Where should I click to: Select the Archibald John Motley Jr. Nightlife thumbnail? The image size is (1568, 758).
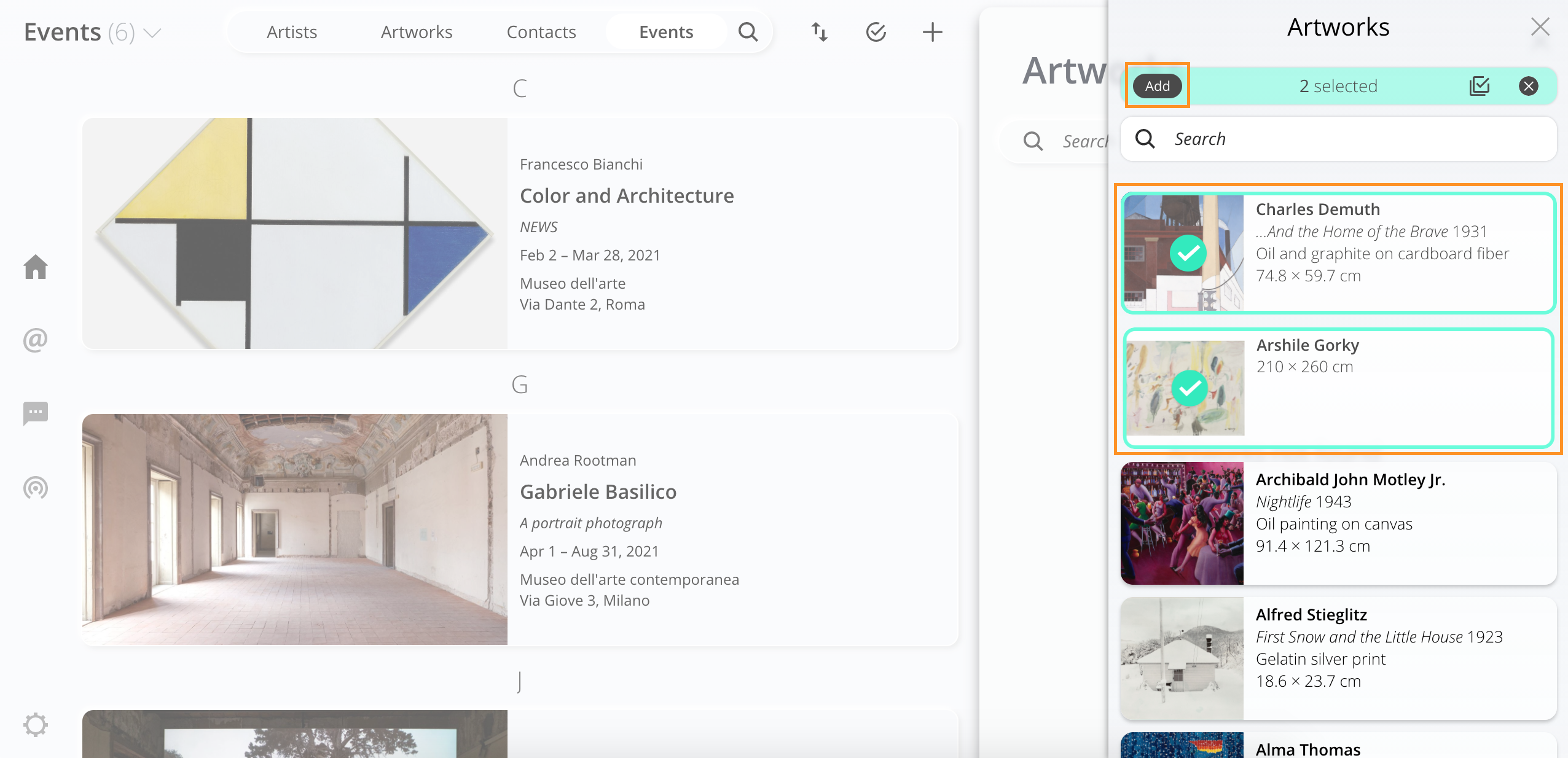(x=1182, y=523)
